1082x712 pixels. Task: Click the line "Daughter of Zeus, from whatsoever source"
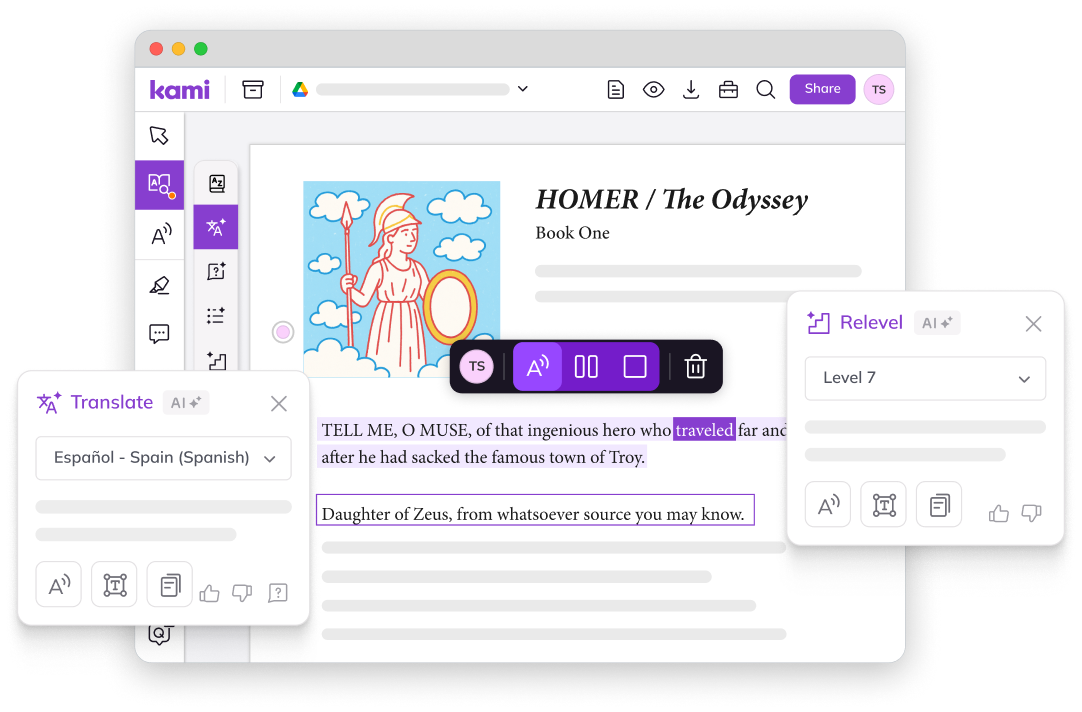pos(534,514)
